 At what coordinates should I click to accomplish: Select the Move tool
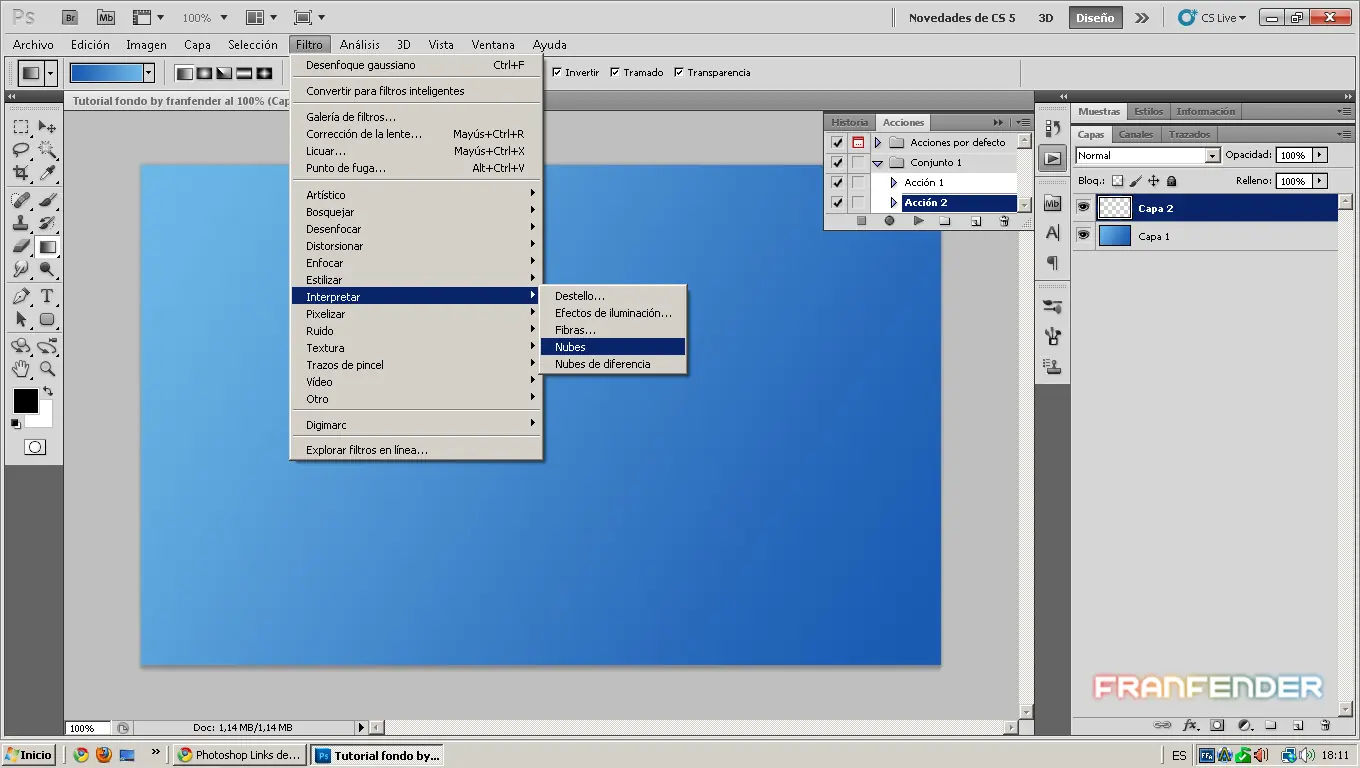click(47, 127)
